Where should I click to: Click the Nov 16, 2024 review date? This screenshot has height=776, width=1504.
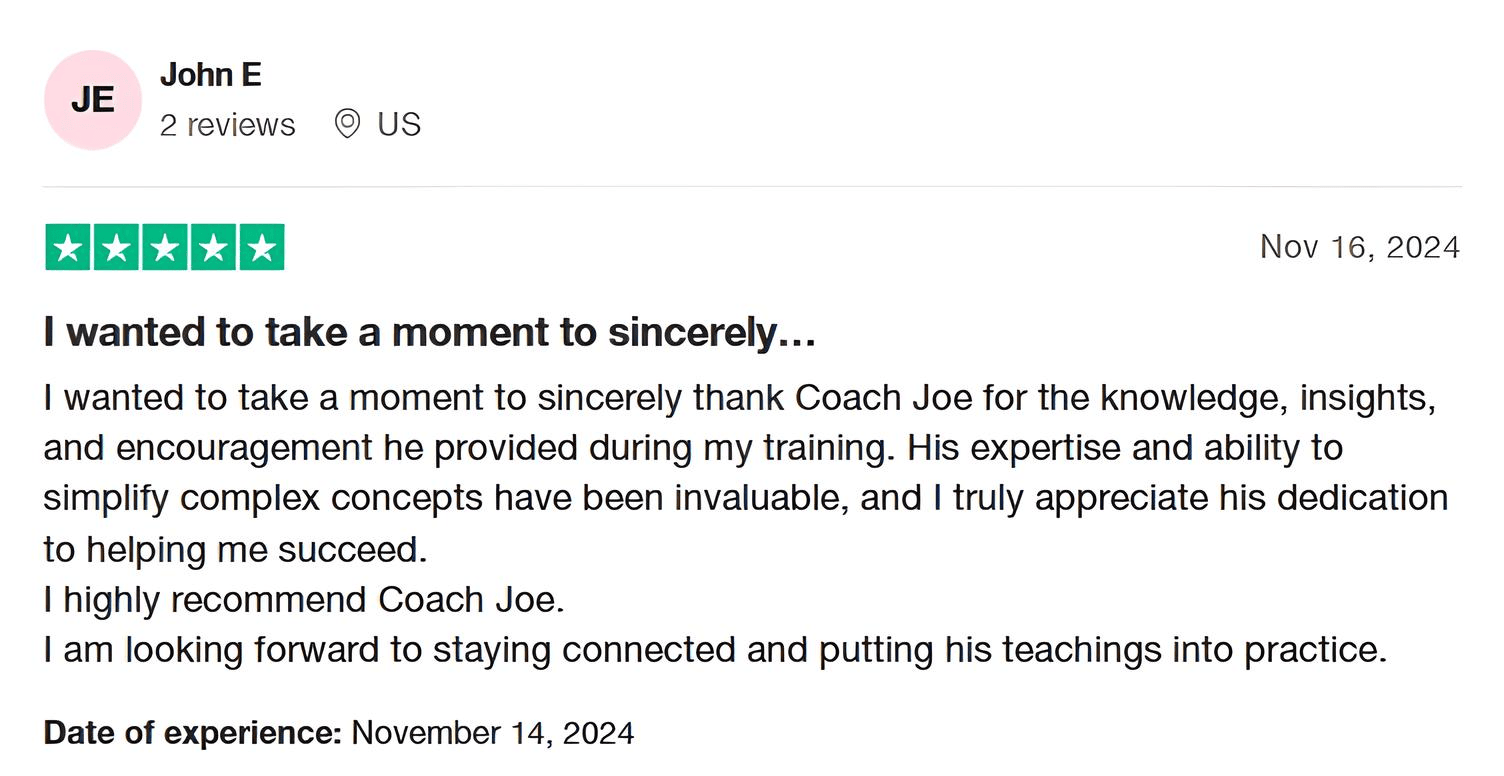click(x=1360, y=247)
